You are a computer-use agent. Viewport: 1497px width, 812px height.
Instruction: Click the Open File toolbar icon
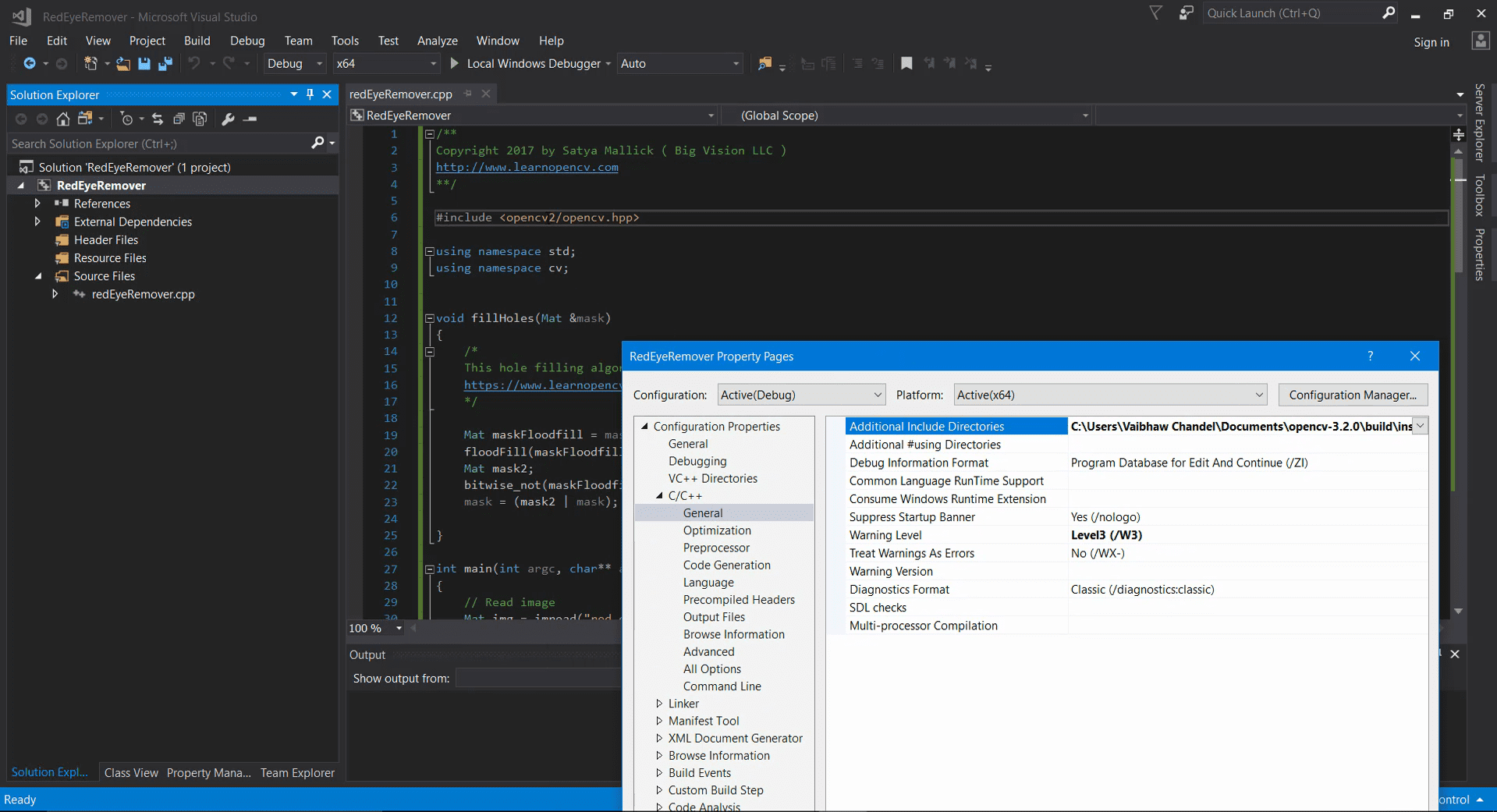click(122, 64)
